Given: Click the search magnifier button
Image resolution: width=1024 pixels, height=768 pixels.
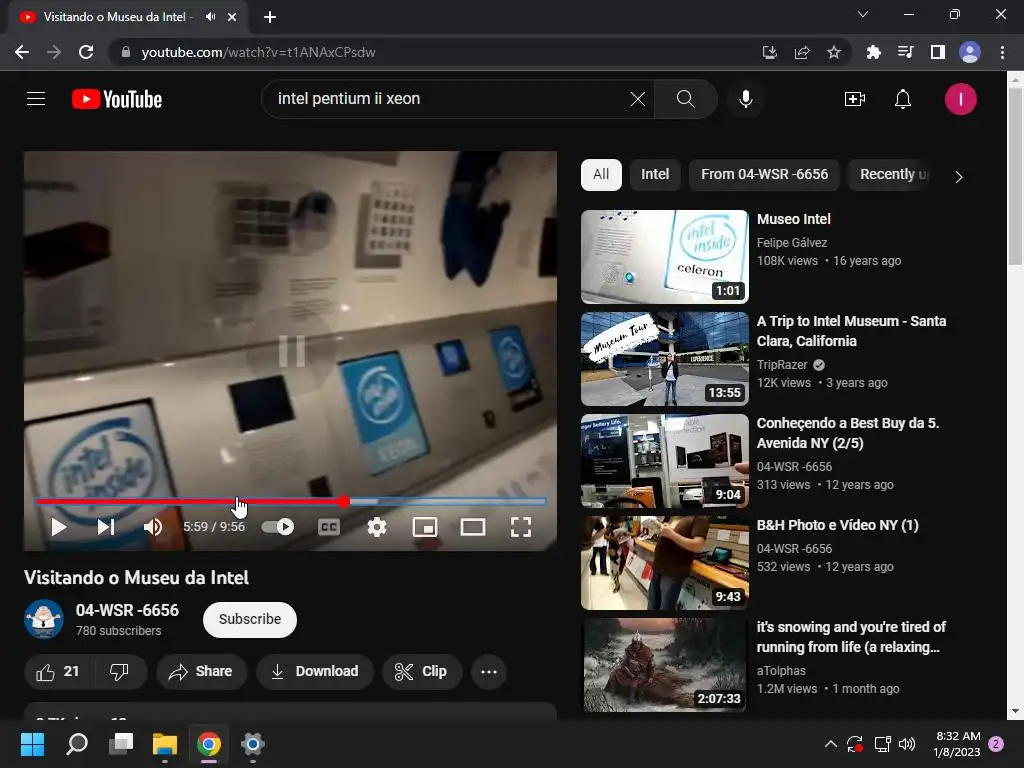Looking at the screenshot, I should pos(685,99).
